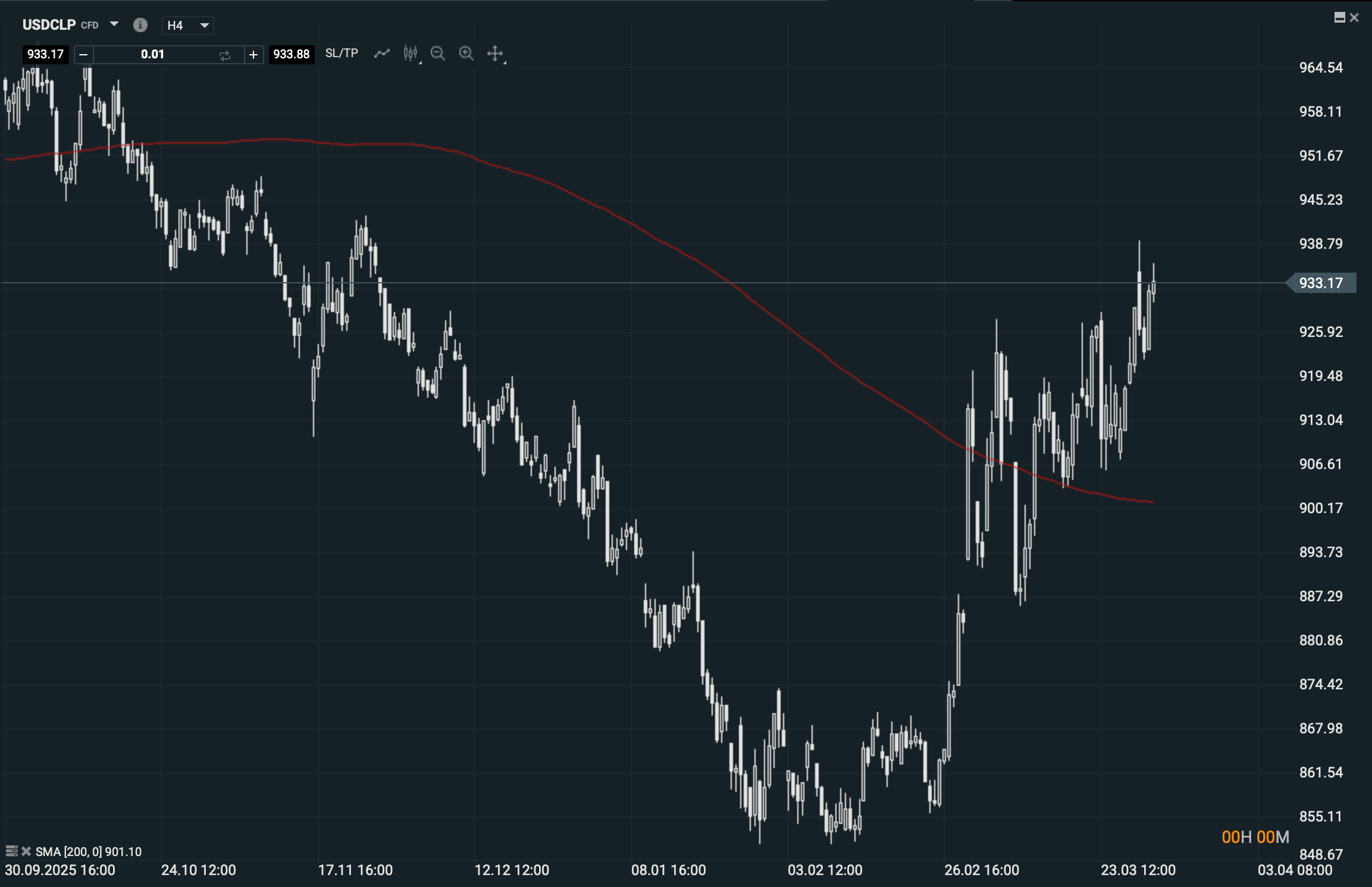Click the 30.09.2025 16:00 time label
1372x887 pixels.
60,870
